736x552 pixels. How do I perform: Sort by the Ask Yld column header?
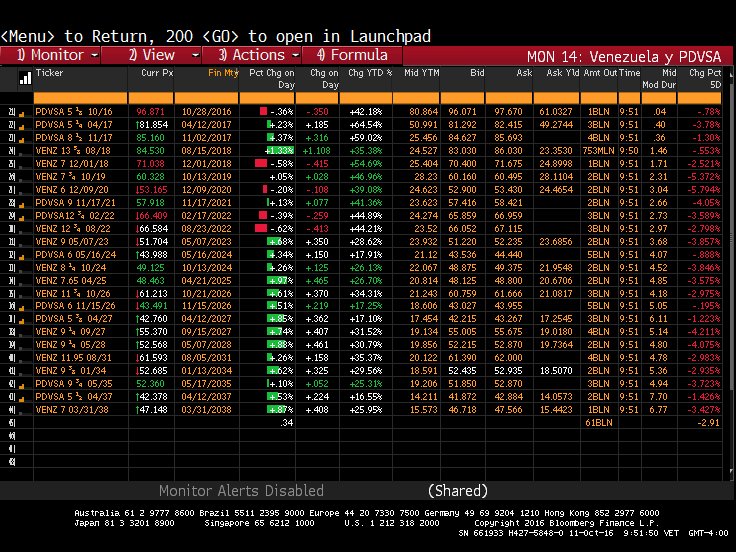click(562, 73)
